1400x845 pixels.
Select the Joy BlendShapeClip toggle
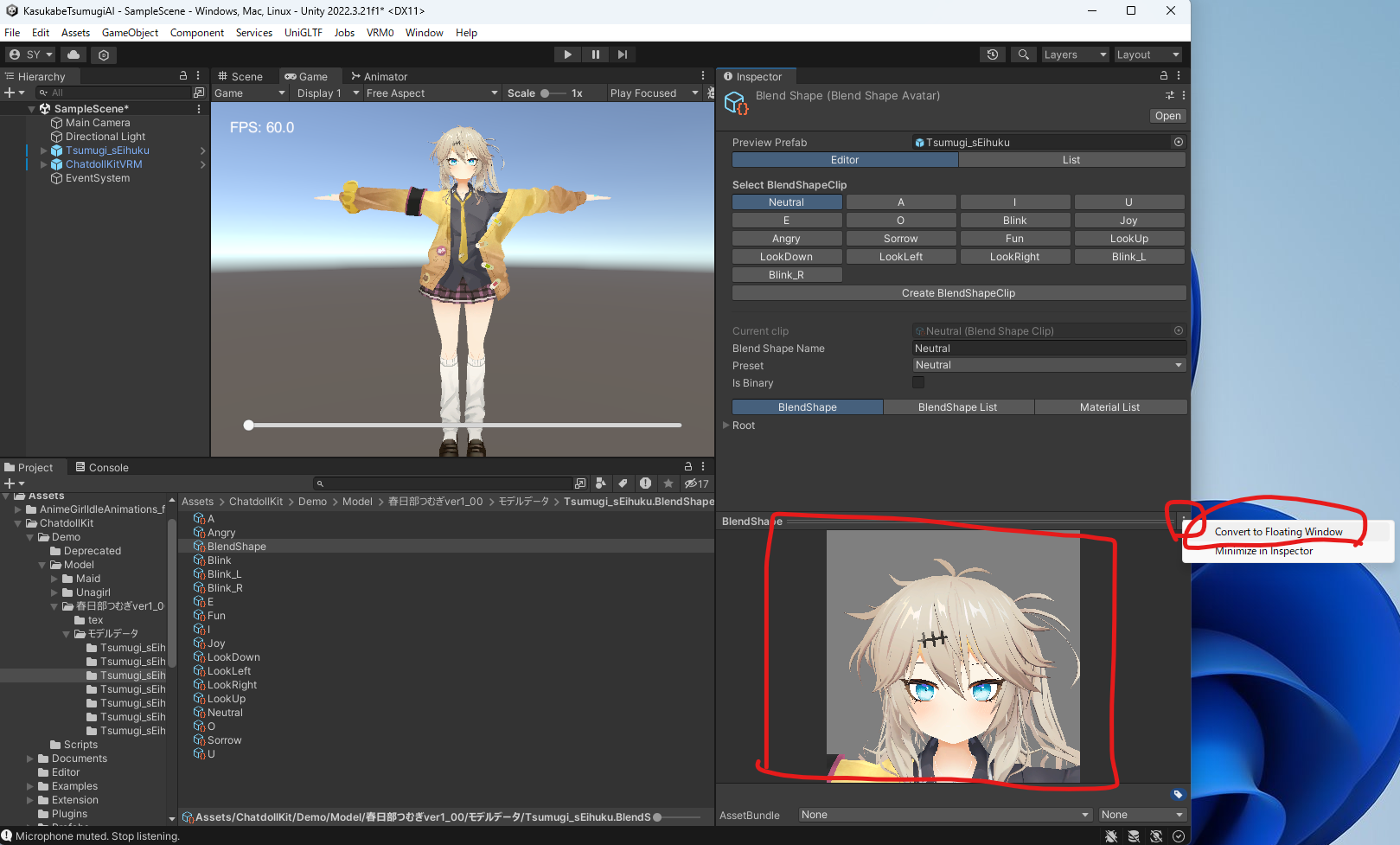click(1129, 221)
